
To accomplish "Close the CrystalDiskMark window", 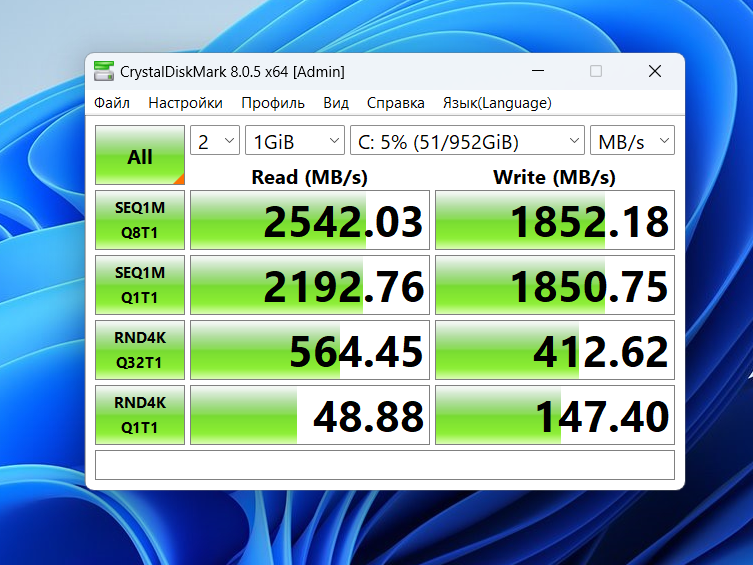I will click(x=655, y=72).
